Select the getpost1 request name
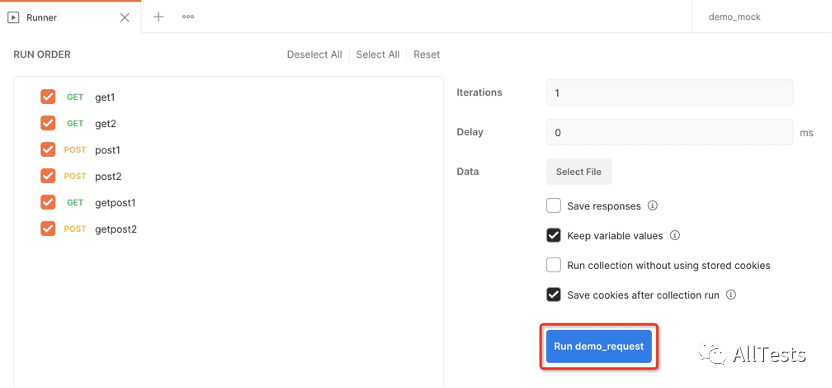Image resolution: width=832 pixels, height=388 pixels. pos(116,203)
